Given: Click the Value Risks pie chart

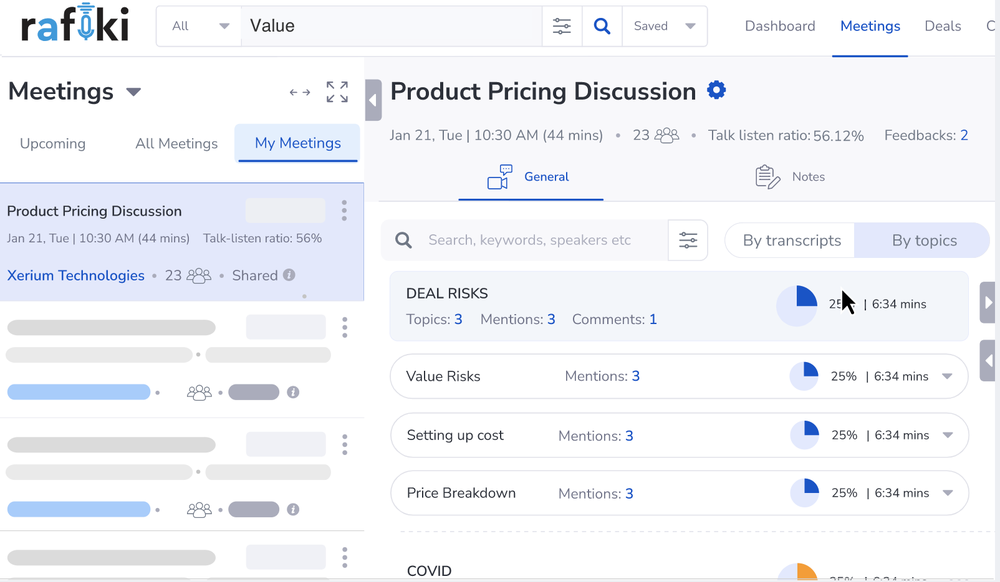Looking at the screenshot, I should pyautogui.click(x=804, y=376).
